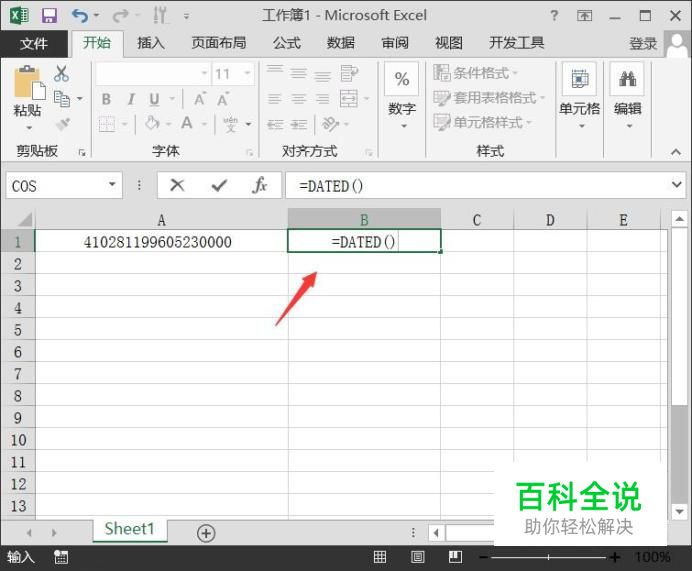Toggle middle align in alignment group
Viewport: 692px width, 571px height.
point(299,73)
